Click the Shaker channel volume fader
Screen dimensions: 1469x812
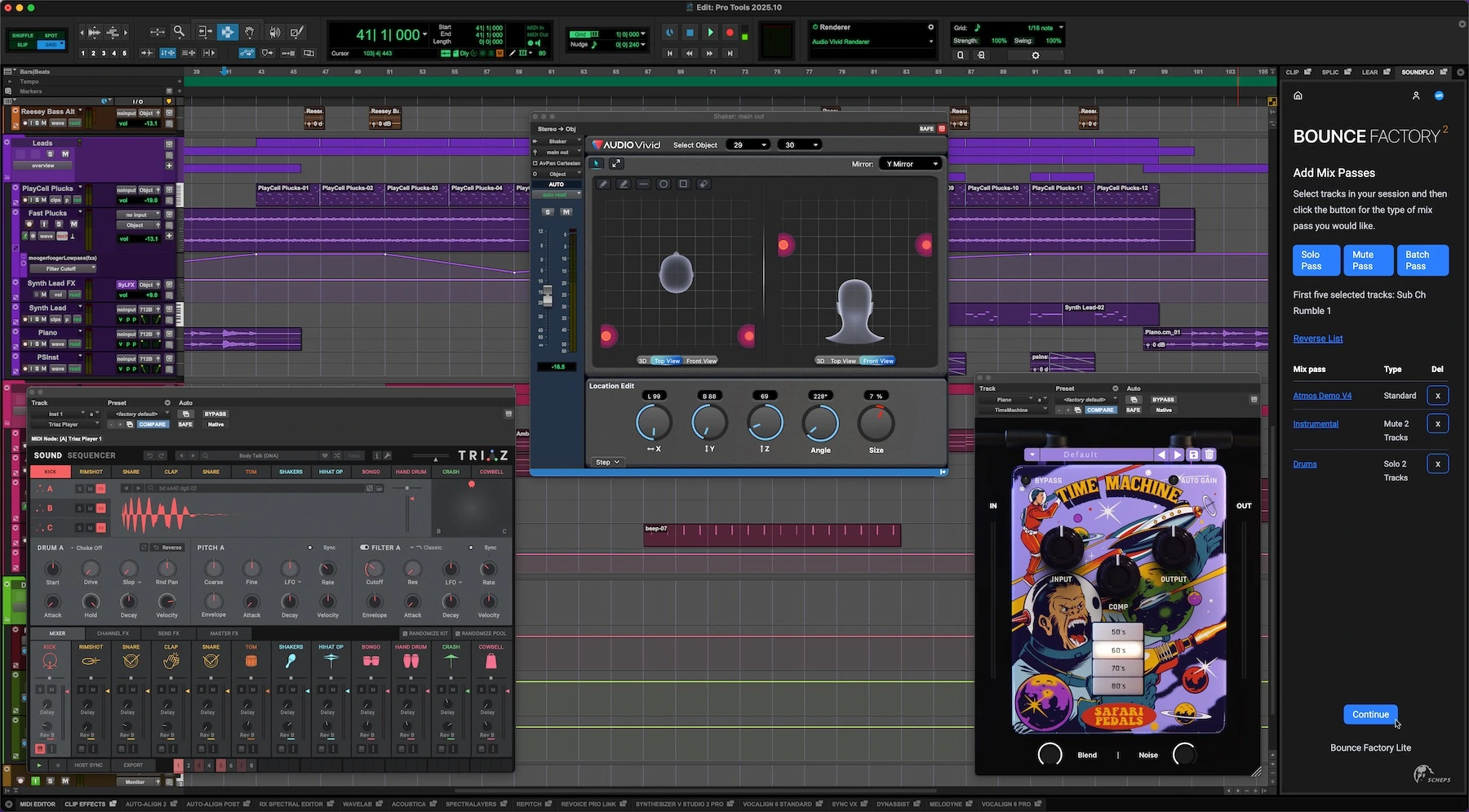point(548,295)
